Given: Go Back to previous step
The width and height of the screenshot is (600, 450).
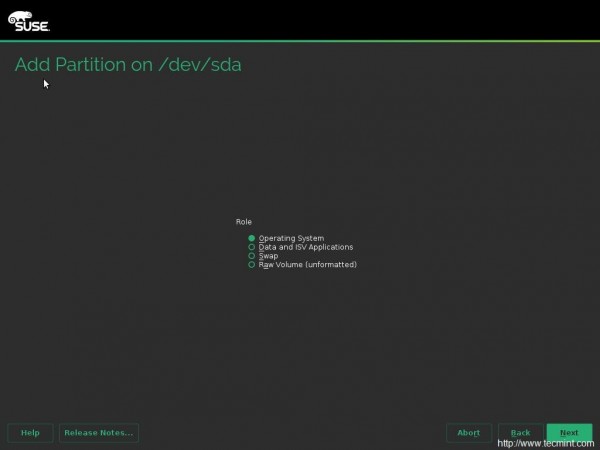Looking at the screenshot, I should pos(520,433).
